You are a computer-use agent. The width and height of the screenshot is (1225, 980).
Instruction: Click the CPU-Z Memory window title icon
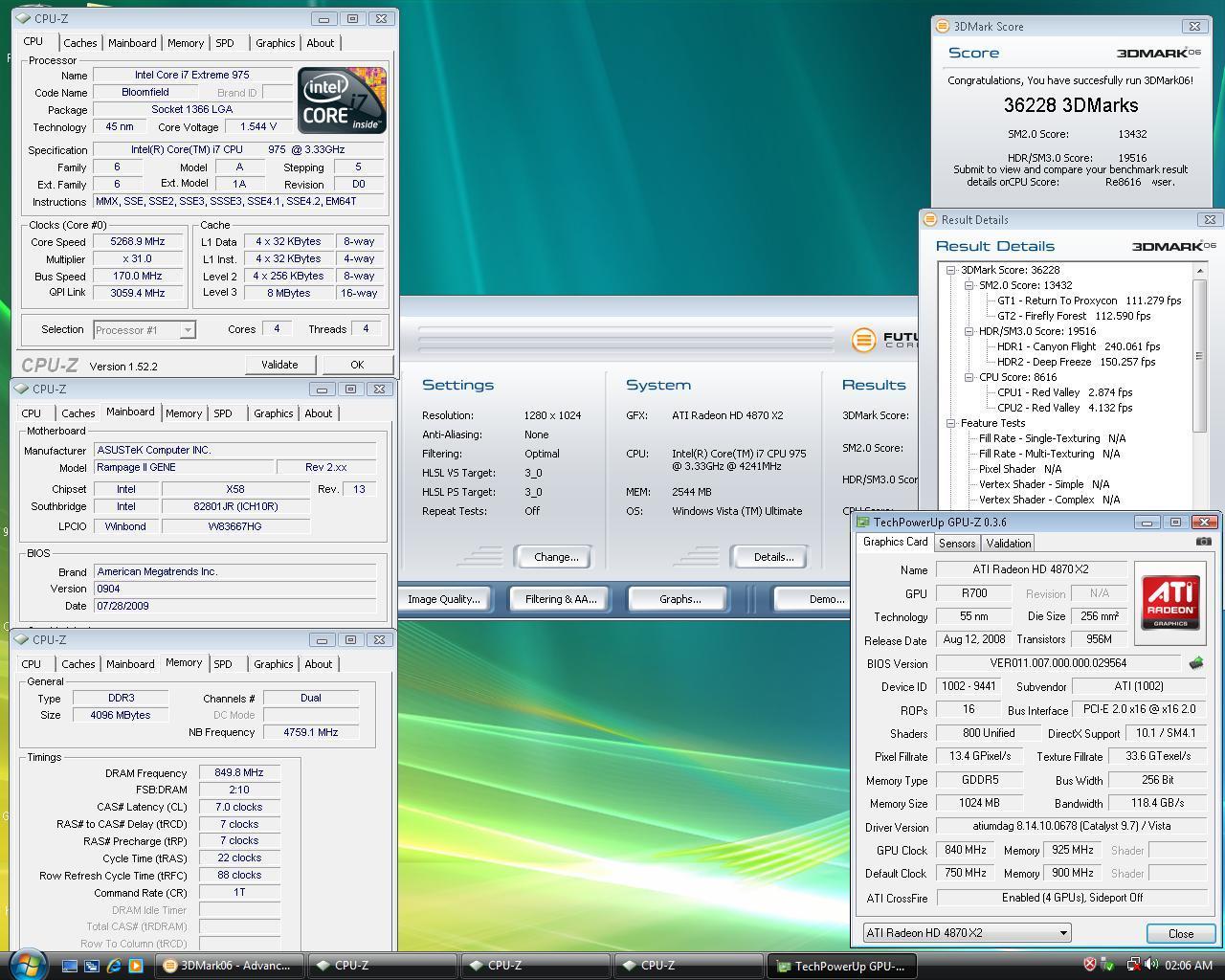[x=22, y=639]
